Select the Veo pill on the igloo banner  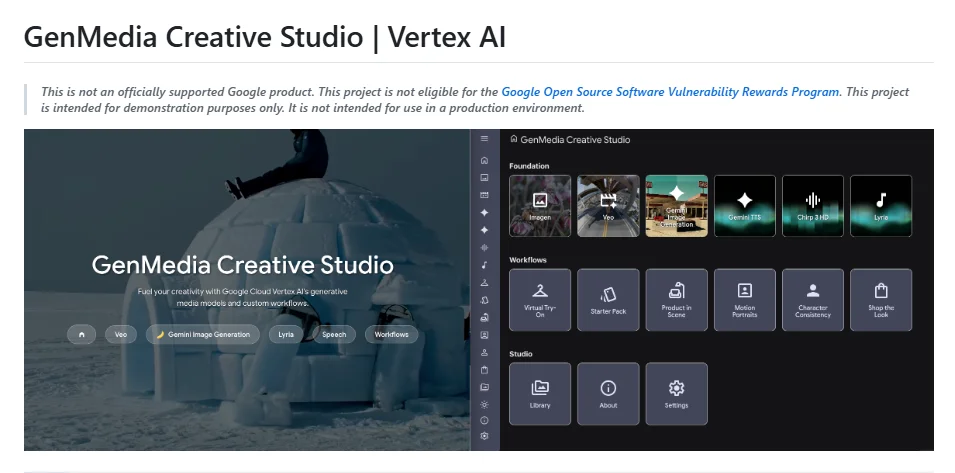(x=121, y=334)
